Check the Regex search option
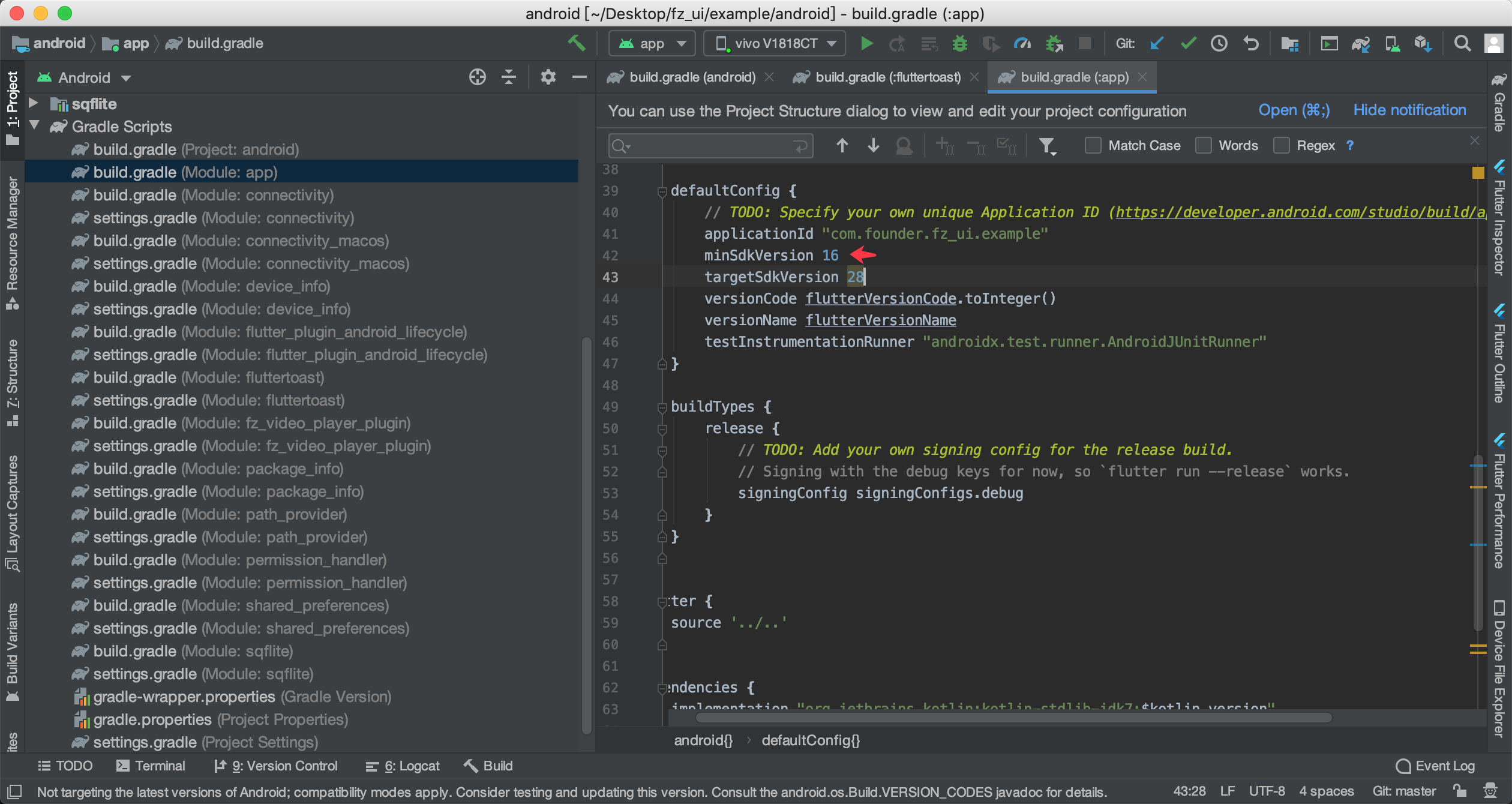The image size is (1512, 804). click(1281, 145)
